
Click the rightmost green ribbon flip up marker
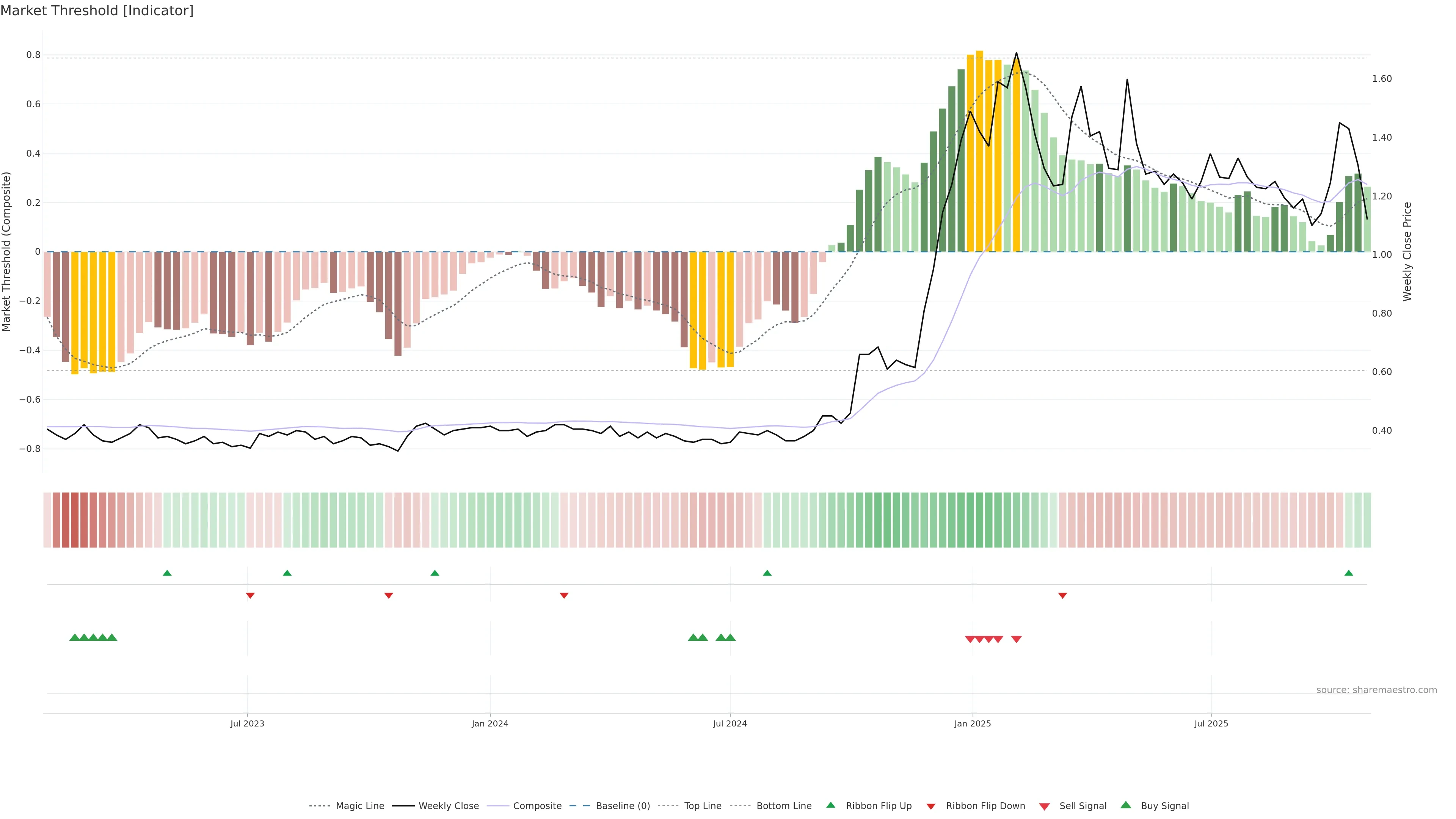click(1349, 573)
